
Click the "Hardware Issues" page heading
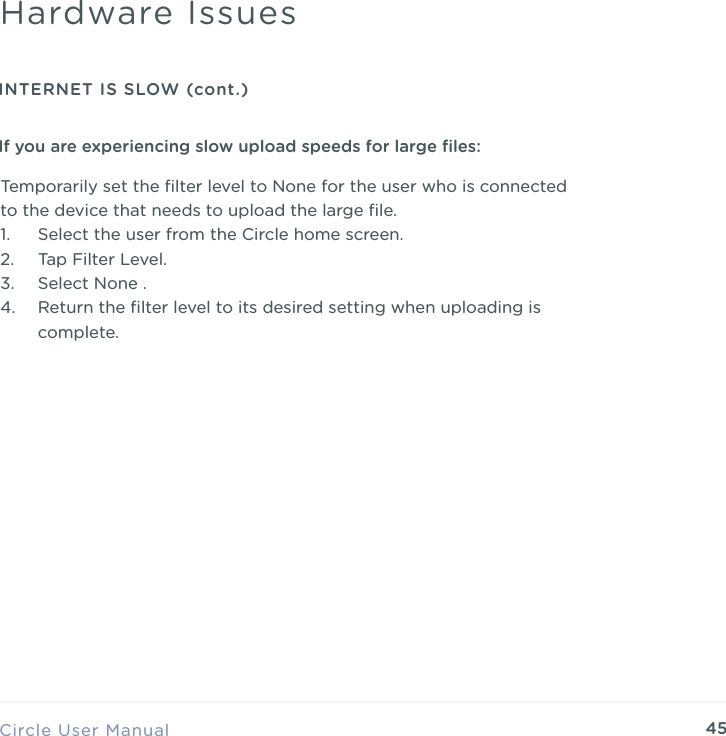pos(148,15)
